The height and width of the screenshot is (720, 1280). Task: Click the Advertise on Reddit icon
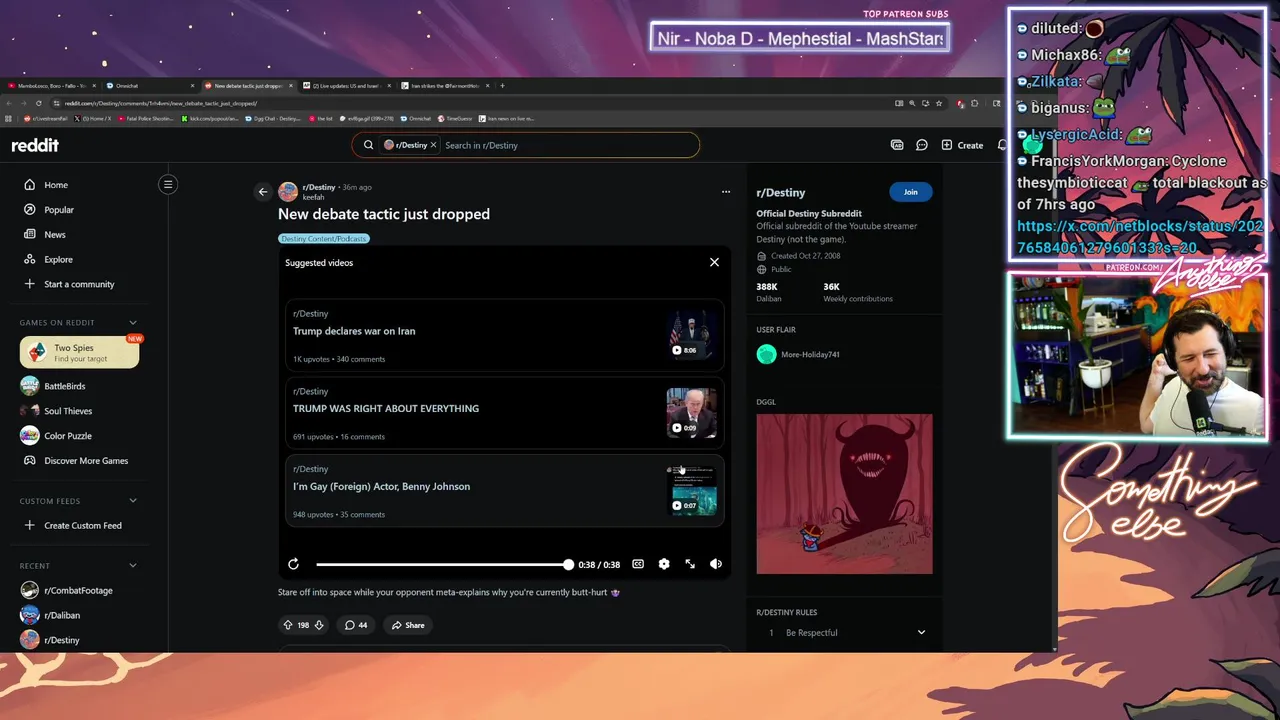coord(897,145)
